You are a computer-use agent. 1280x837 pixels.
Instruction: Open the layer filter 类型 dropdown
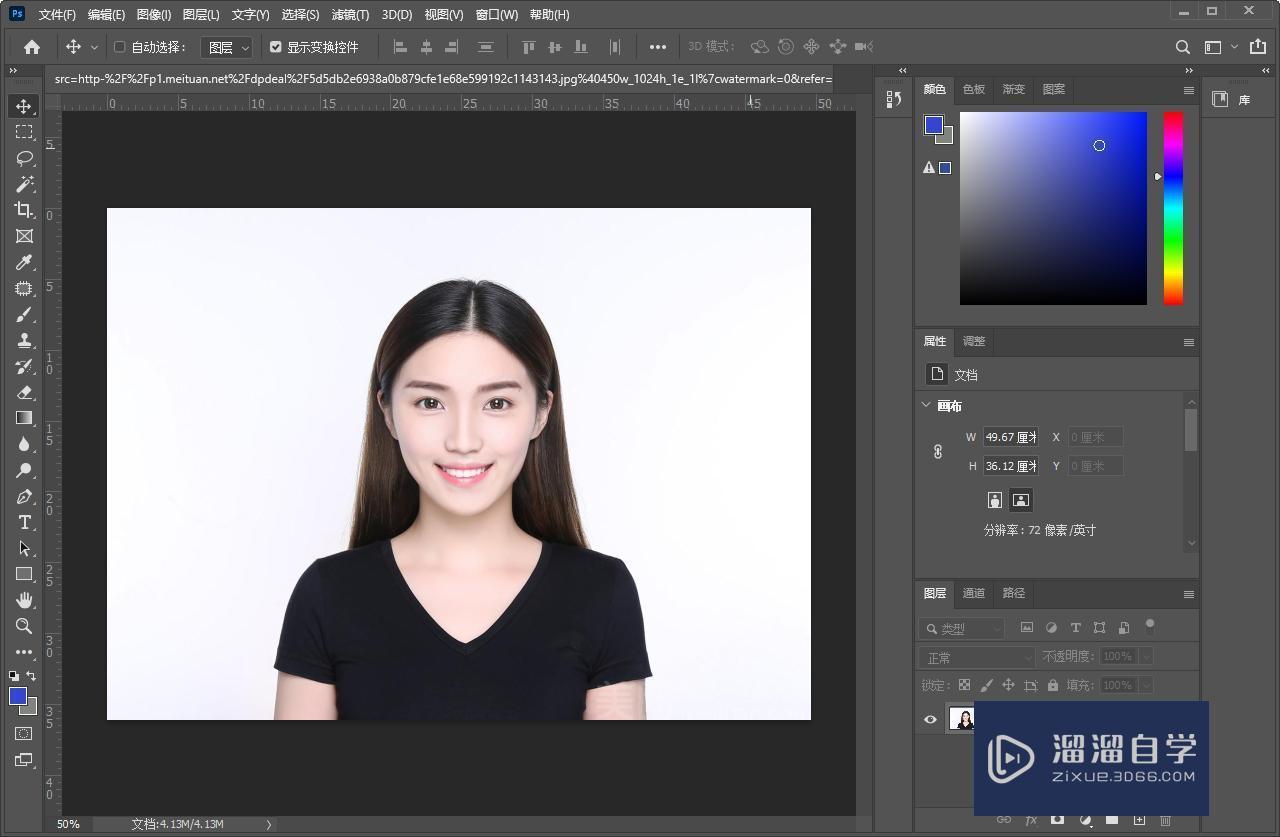pyautogui.click(x=962, y=628)
